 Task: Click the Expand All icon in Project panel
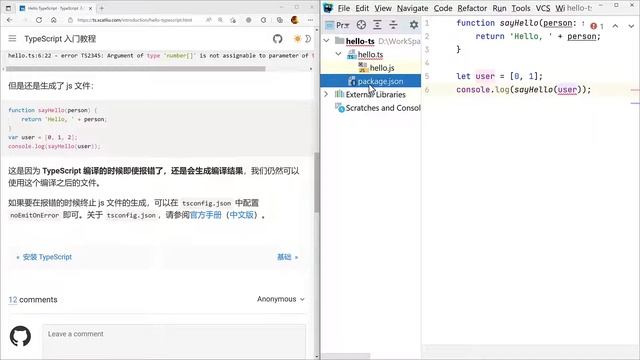pyautogui.click(x=377, y=25)
